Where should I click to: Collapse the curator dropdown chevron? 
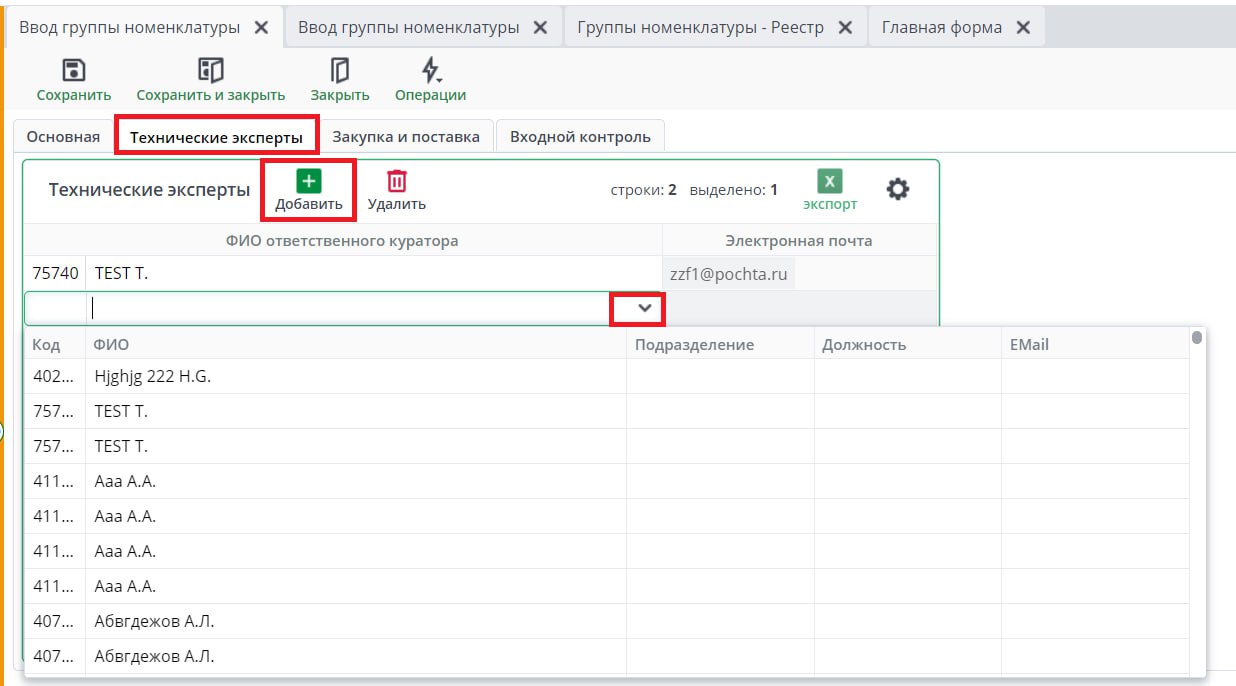tap(645, 308)
